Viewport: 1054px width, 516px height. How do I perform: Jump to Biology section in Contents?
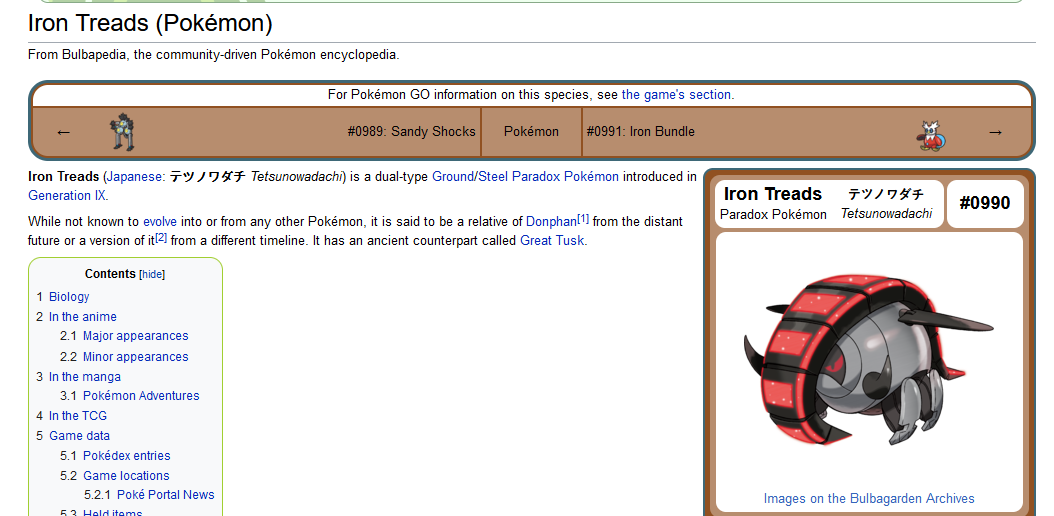pyautogui.click(x=69, y=297)
